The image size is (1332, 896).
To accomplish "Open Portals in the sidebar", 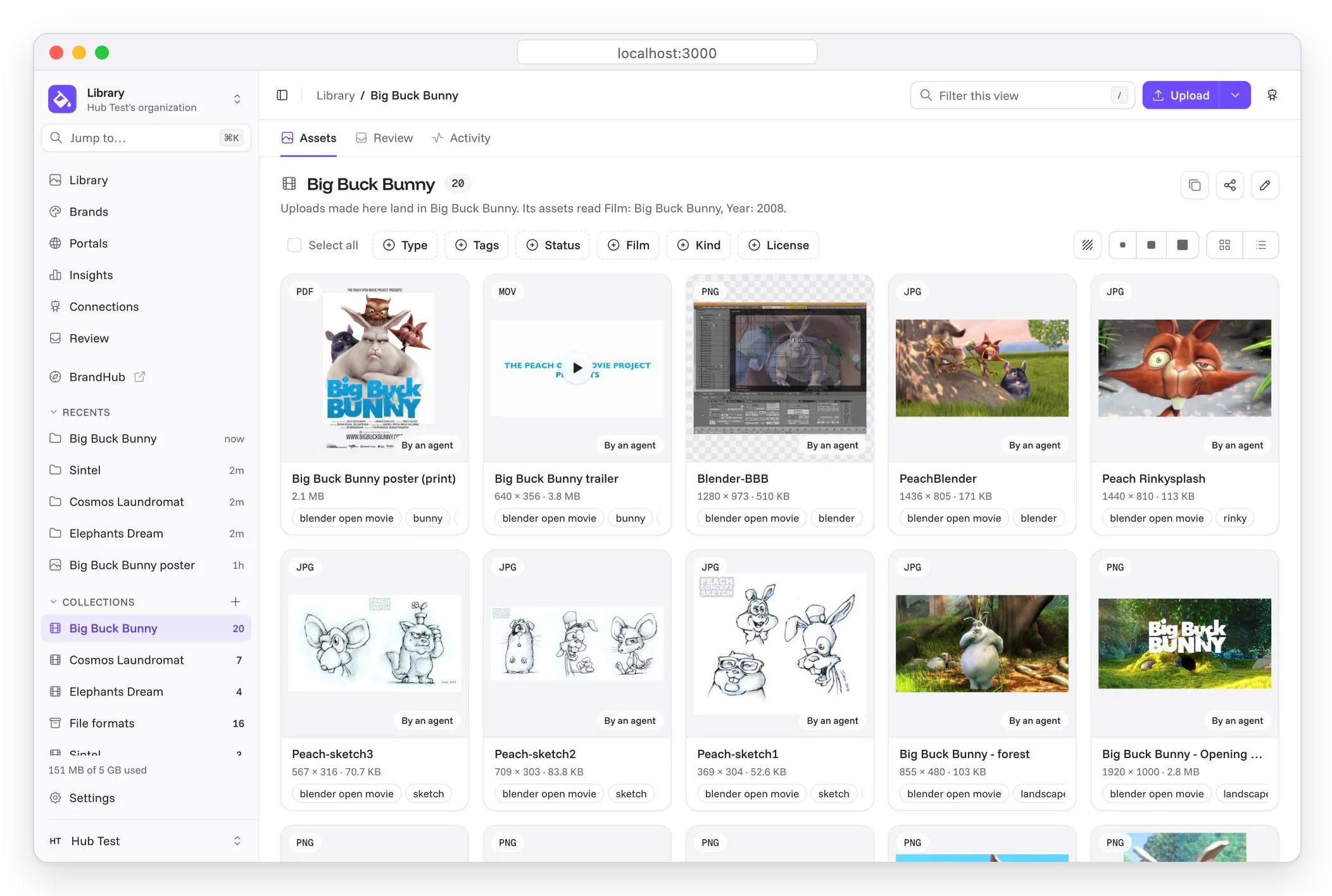I will click(146, 243).
